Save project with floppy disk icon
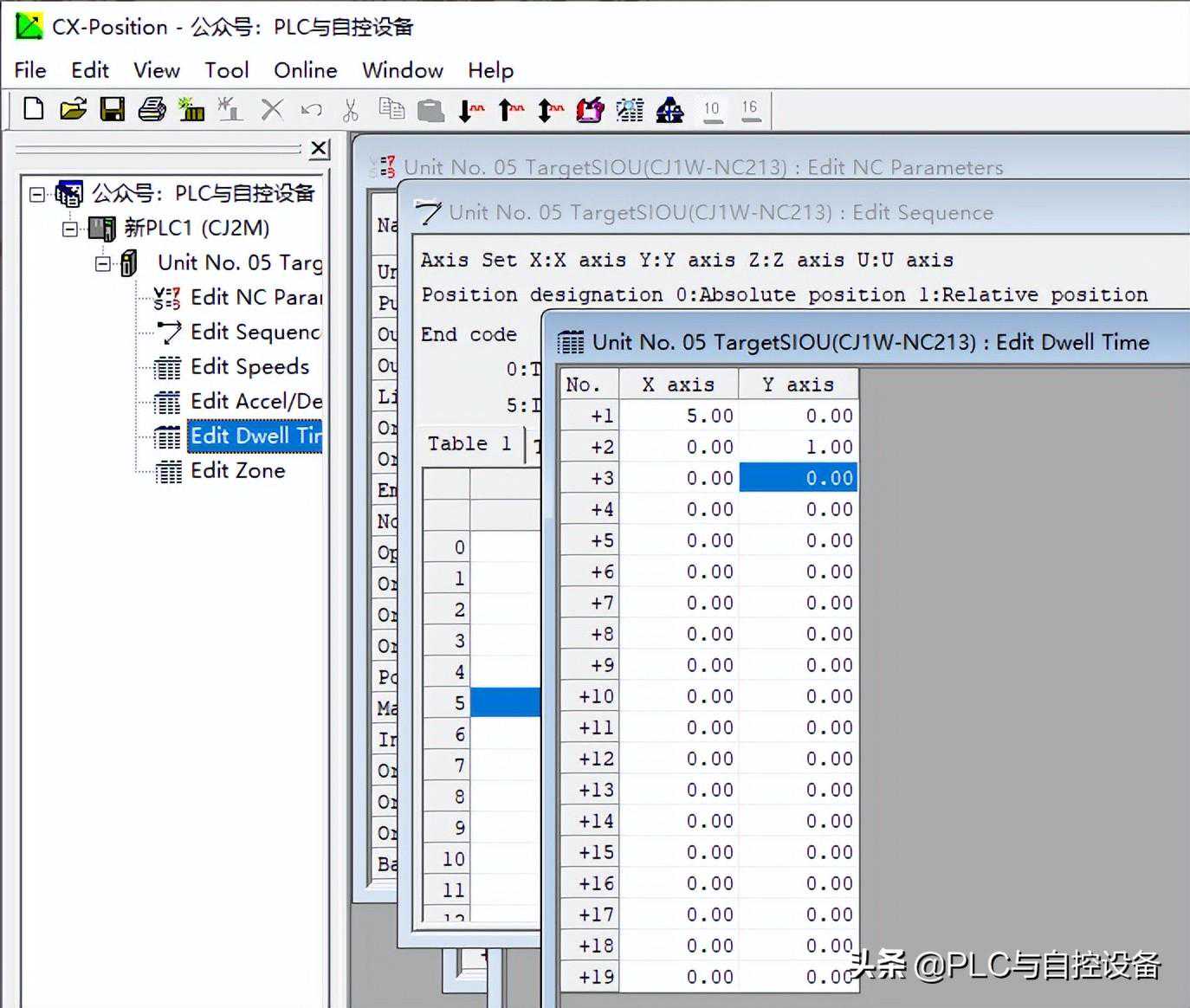 click(113, 109)
